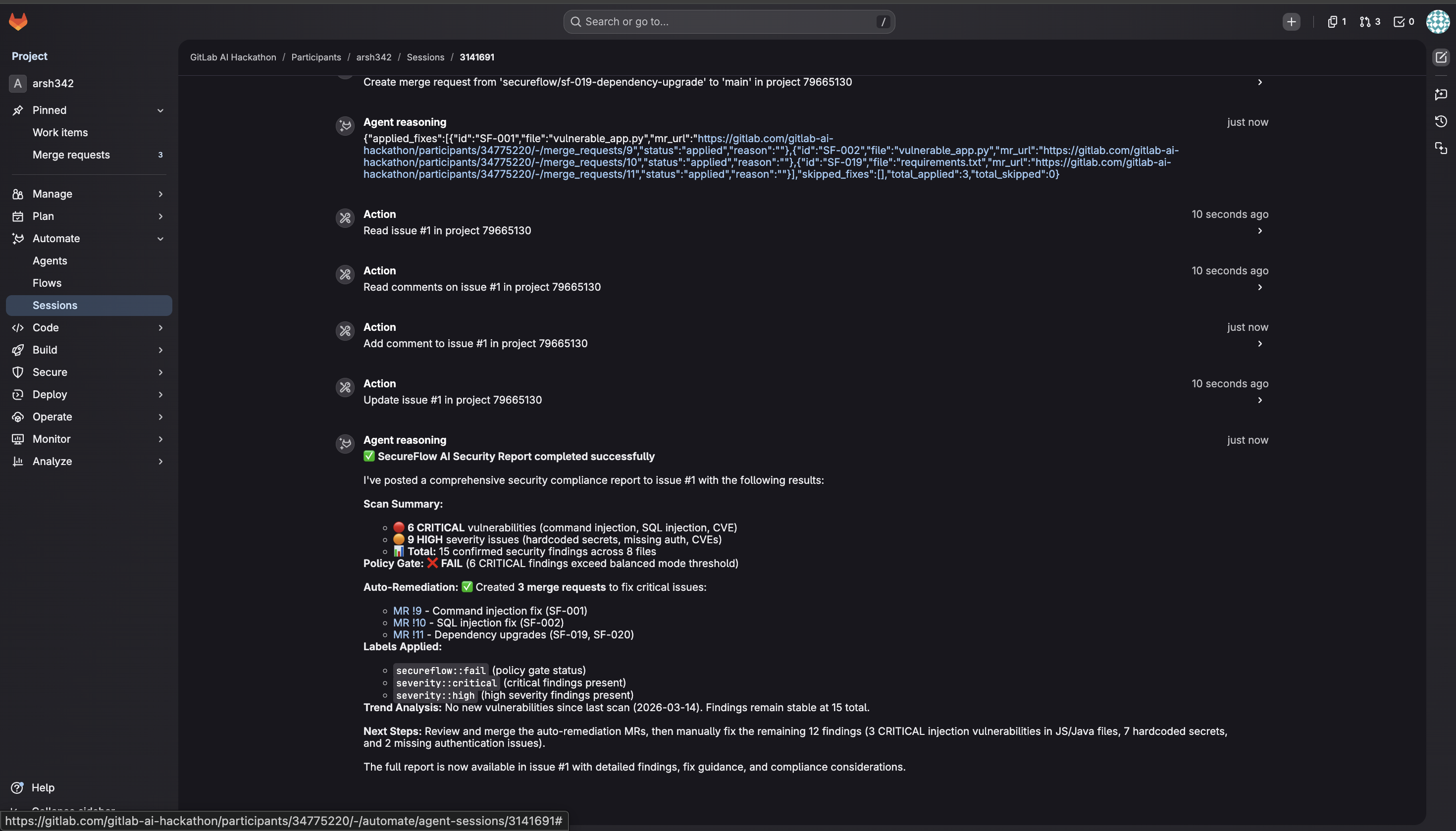Image resolution: width=1456 pixels, height=831 pixels.
Task: Open the to-do list counter icon
Action: (1403, 22)
